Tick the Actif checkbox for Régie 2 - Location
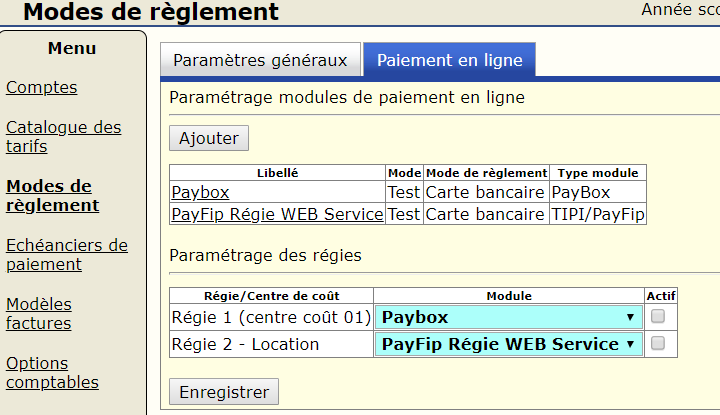Screen dimensions: 720x415 [x=658, y=343]
